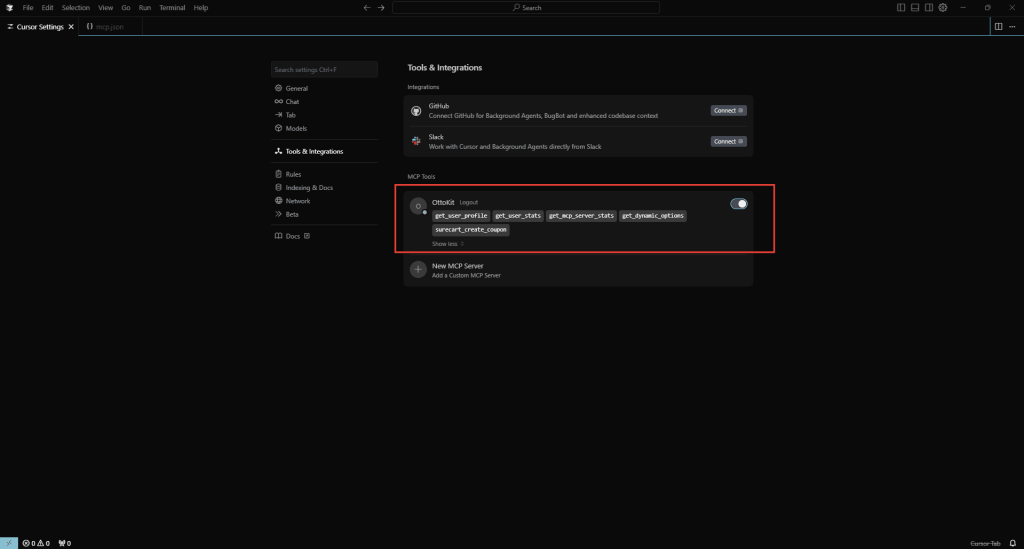The width and height of the screenshot is (1024, 549).
Task: Toggle the surecart_create_coupon tool
Action: coord(470,230)
